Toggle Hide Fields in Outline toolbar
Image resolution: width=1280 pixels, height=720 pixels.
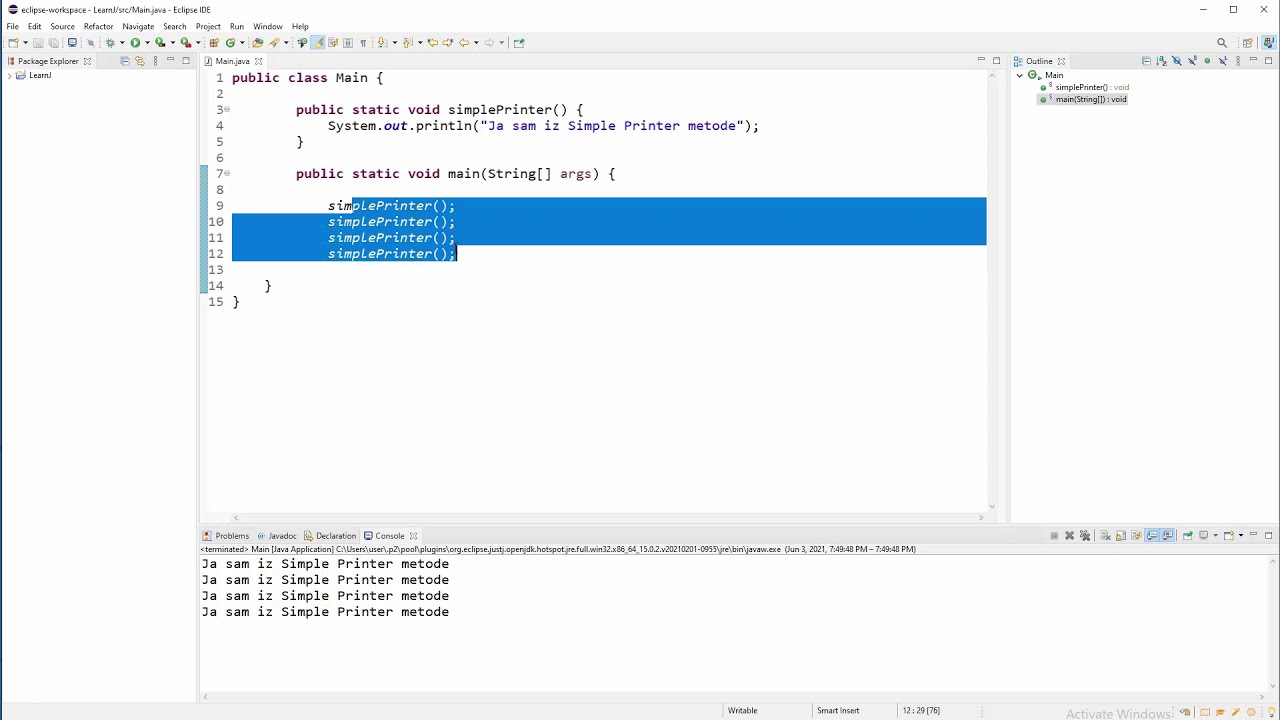pyautogui.click(x=1177, y=61)
